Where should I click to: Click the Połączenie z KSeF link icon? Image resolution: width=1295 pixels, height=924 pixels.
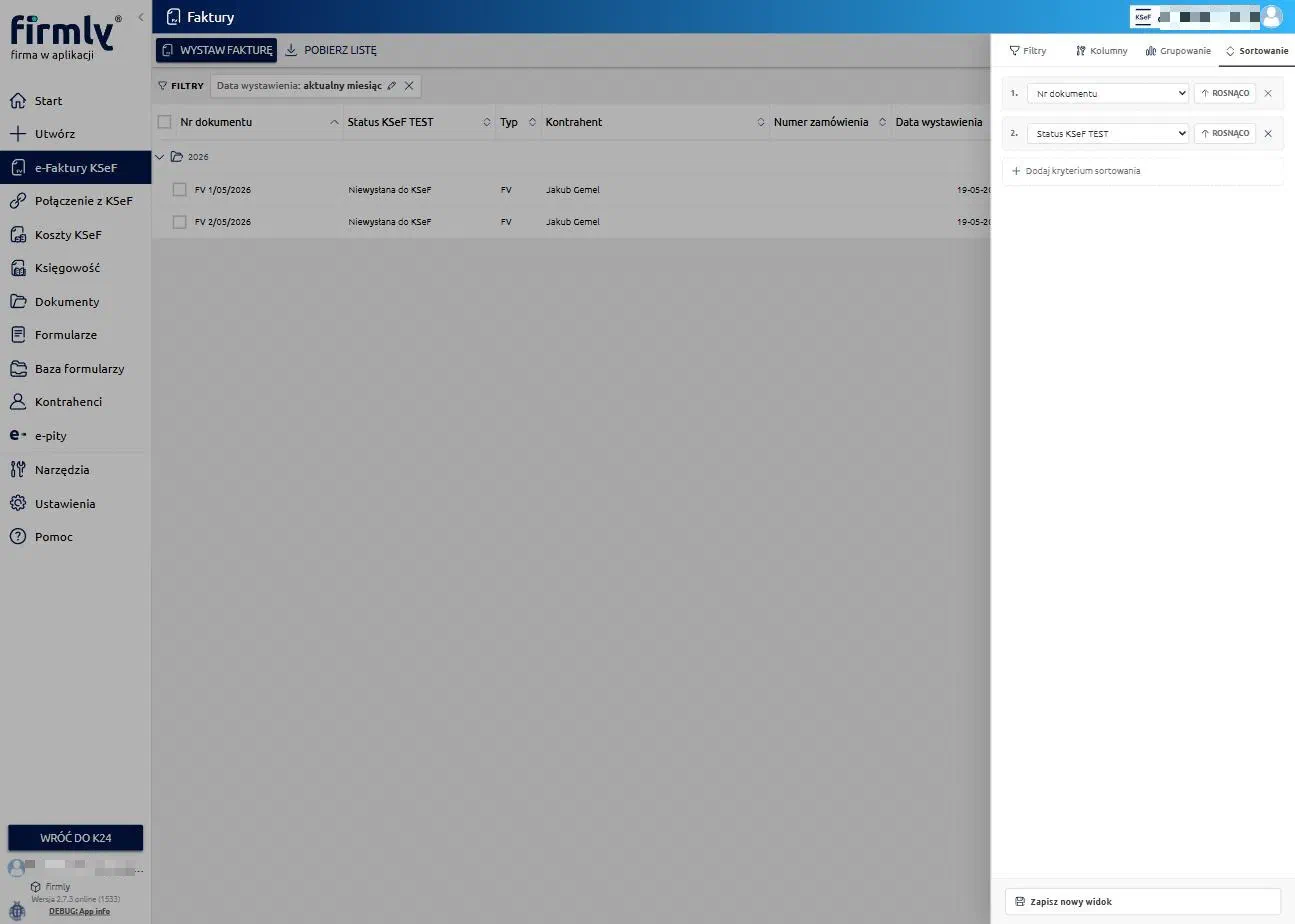click(17, 201)
